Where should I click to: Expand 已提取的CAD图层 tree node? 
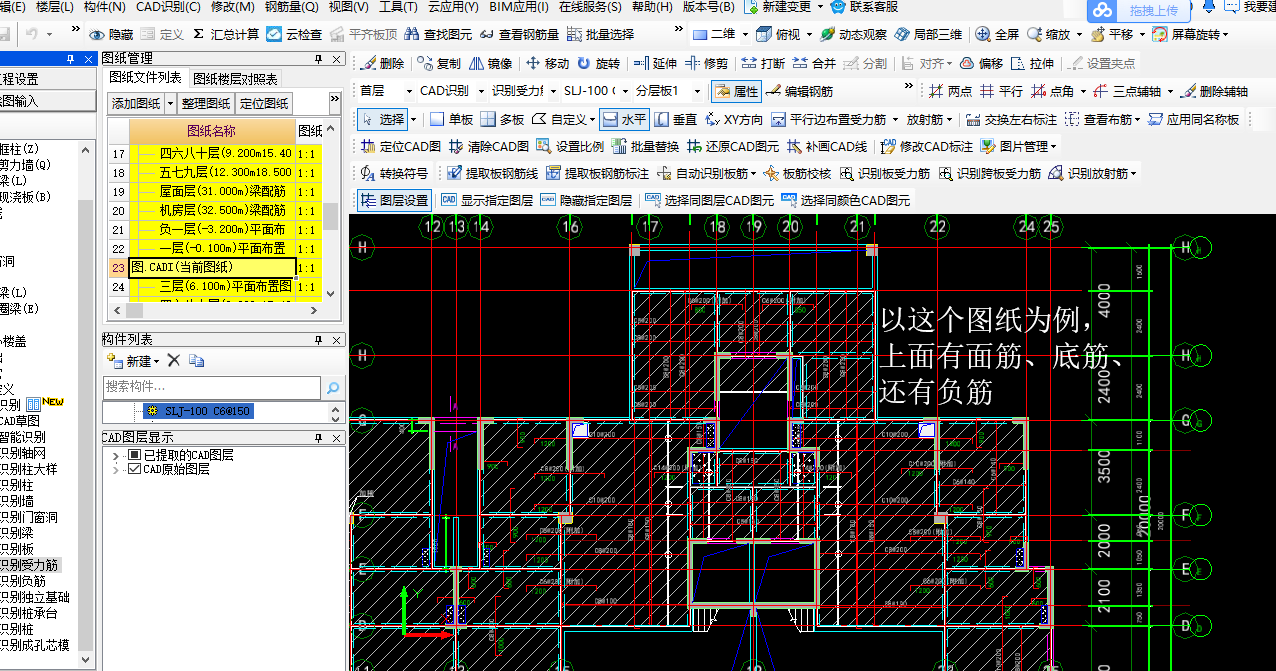pos(118,455)
